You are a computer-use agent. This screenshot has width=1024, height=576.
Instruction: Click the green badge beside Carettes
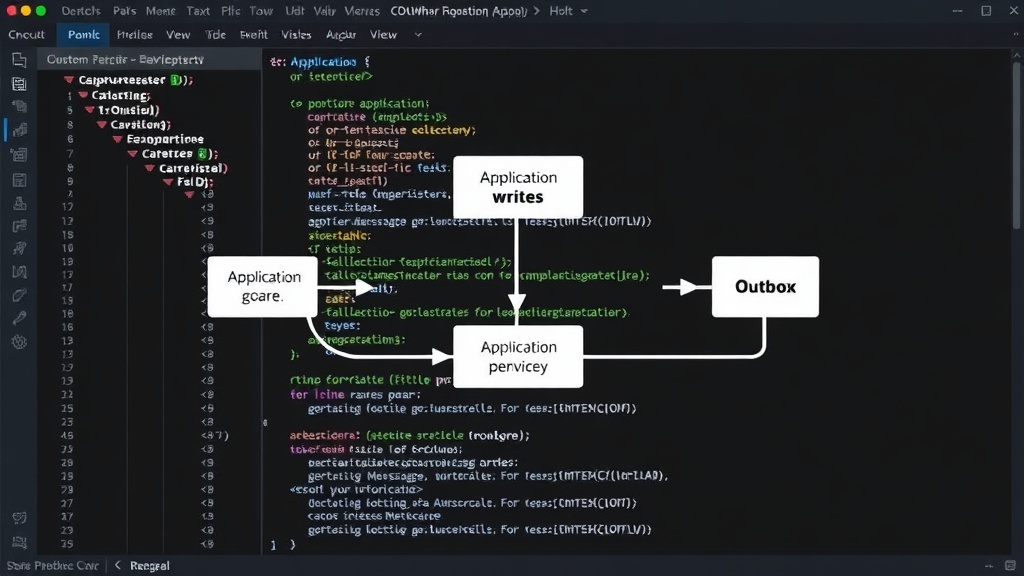(202, 153)
